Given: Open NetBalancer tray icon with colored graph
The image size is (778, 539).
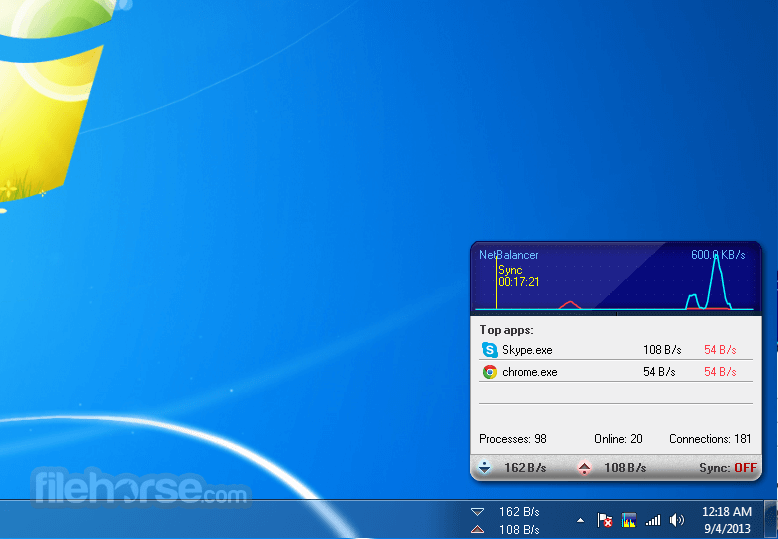Looking at the screenshot, I should 628,520.
